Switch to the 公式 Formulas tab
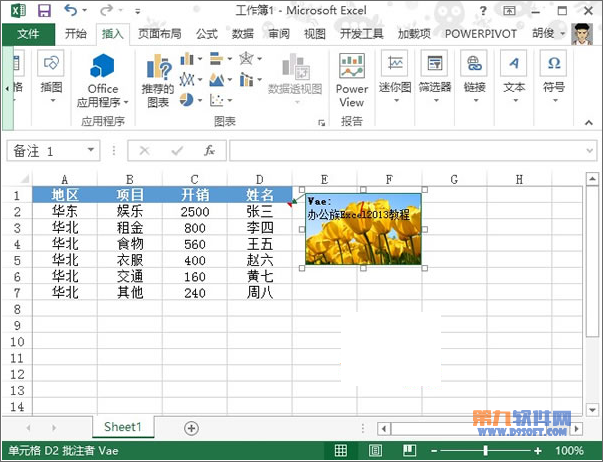Image resolution: width=603 pixels, height=462 pixels. coord(207,34)
